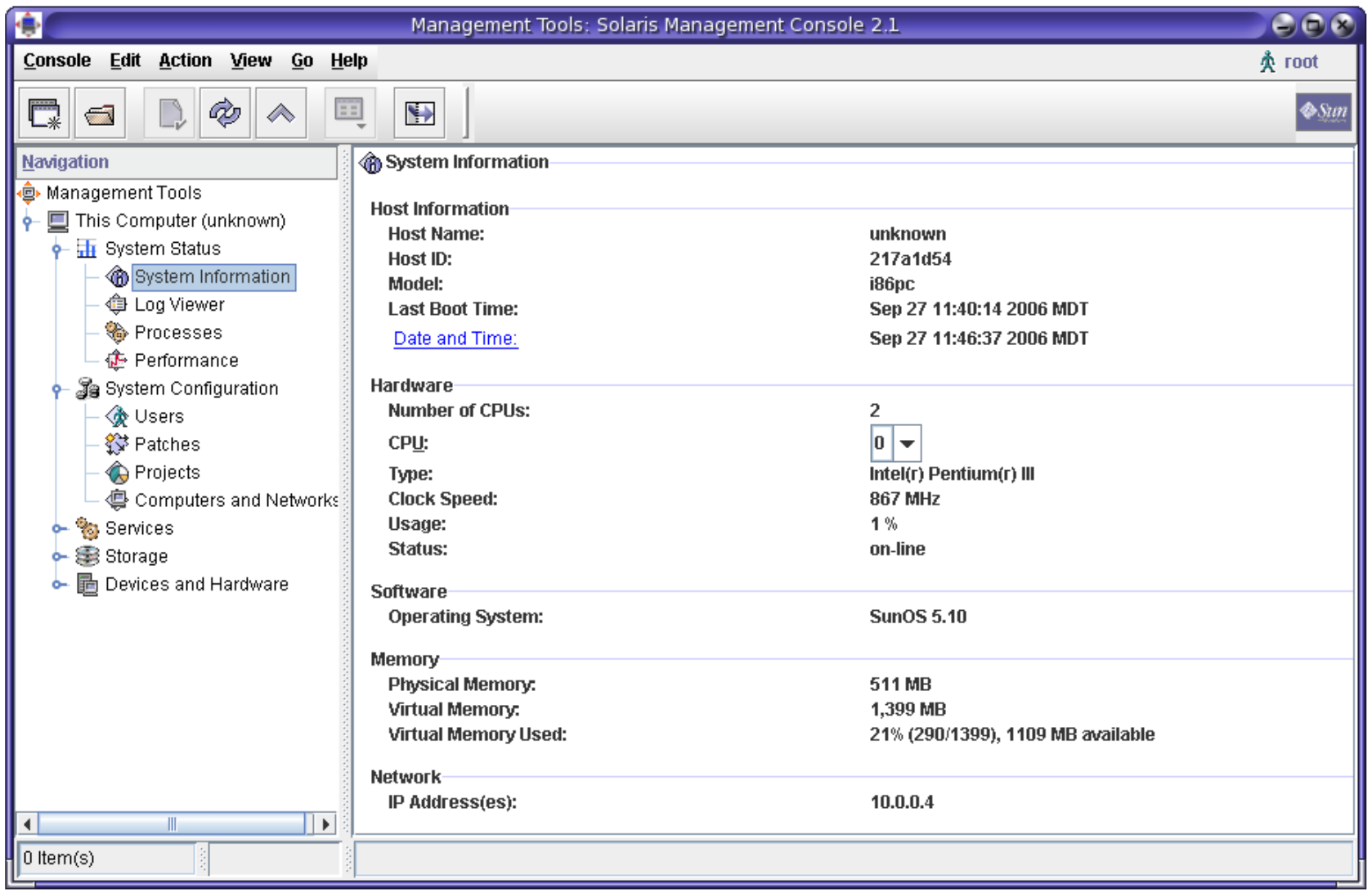Image resolution: width=1372 pixels, height=893 pixels.
Task: Expand the Storage tree node
Action: (58, 557)
